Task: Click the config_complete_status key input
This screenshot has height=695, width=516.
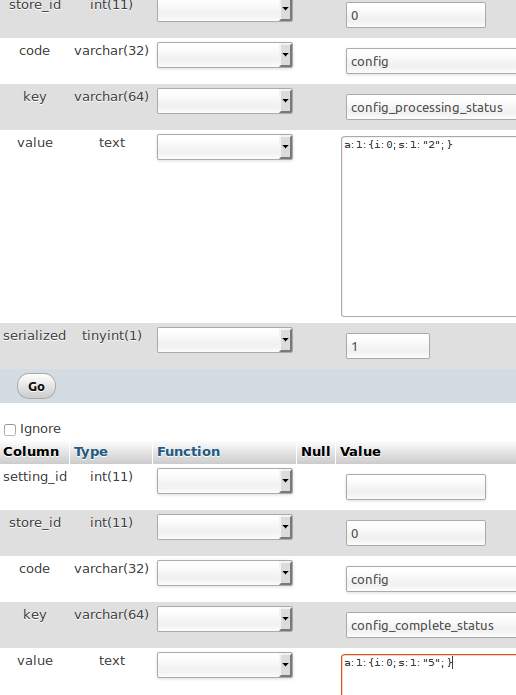Action: 431,625
